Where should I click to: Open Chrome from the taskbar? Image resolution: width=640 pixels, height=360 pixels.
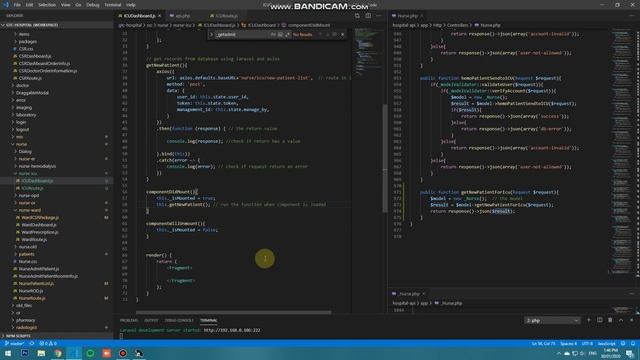58,353
